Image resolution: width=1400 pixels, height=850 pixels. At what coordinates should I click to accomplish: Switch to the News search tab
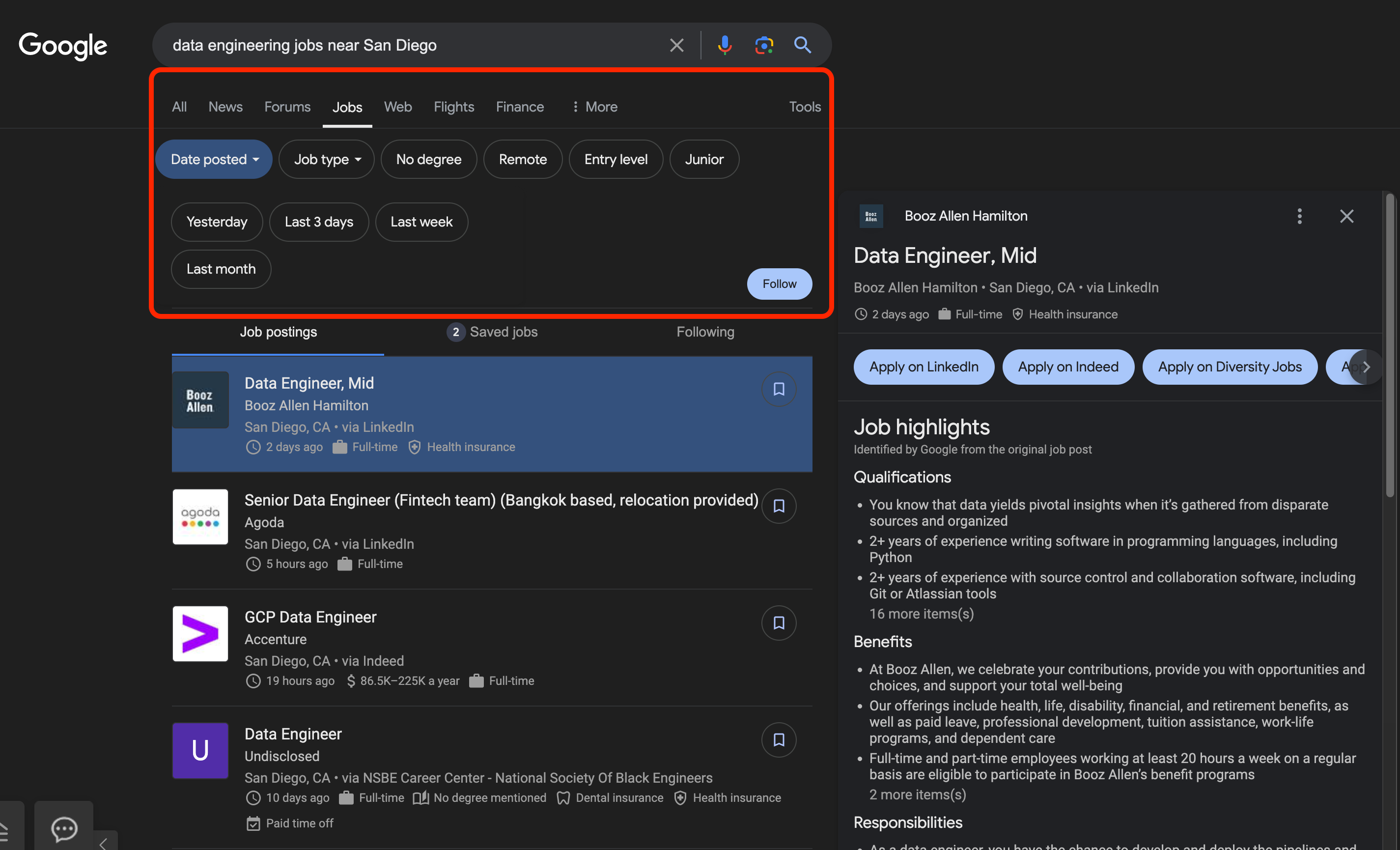pyautogui.click(x=225, y=107)
